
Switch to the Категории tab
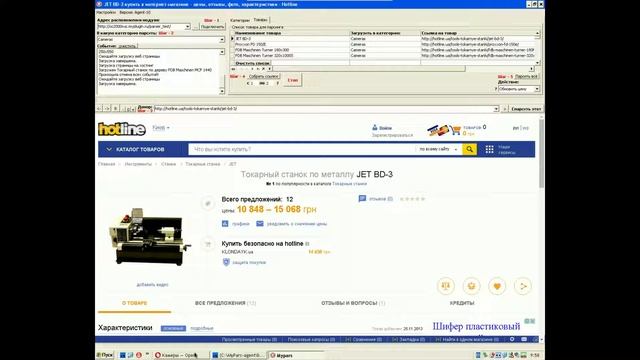tap(240, 20)
